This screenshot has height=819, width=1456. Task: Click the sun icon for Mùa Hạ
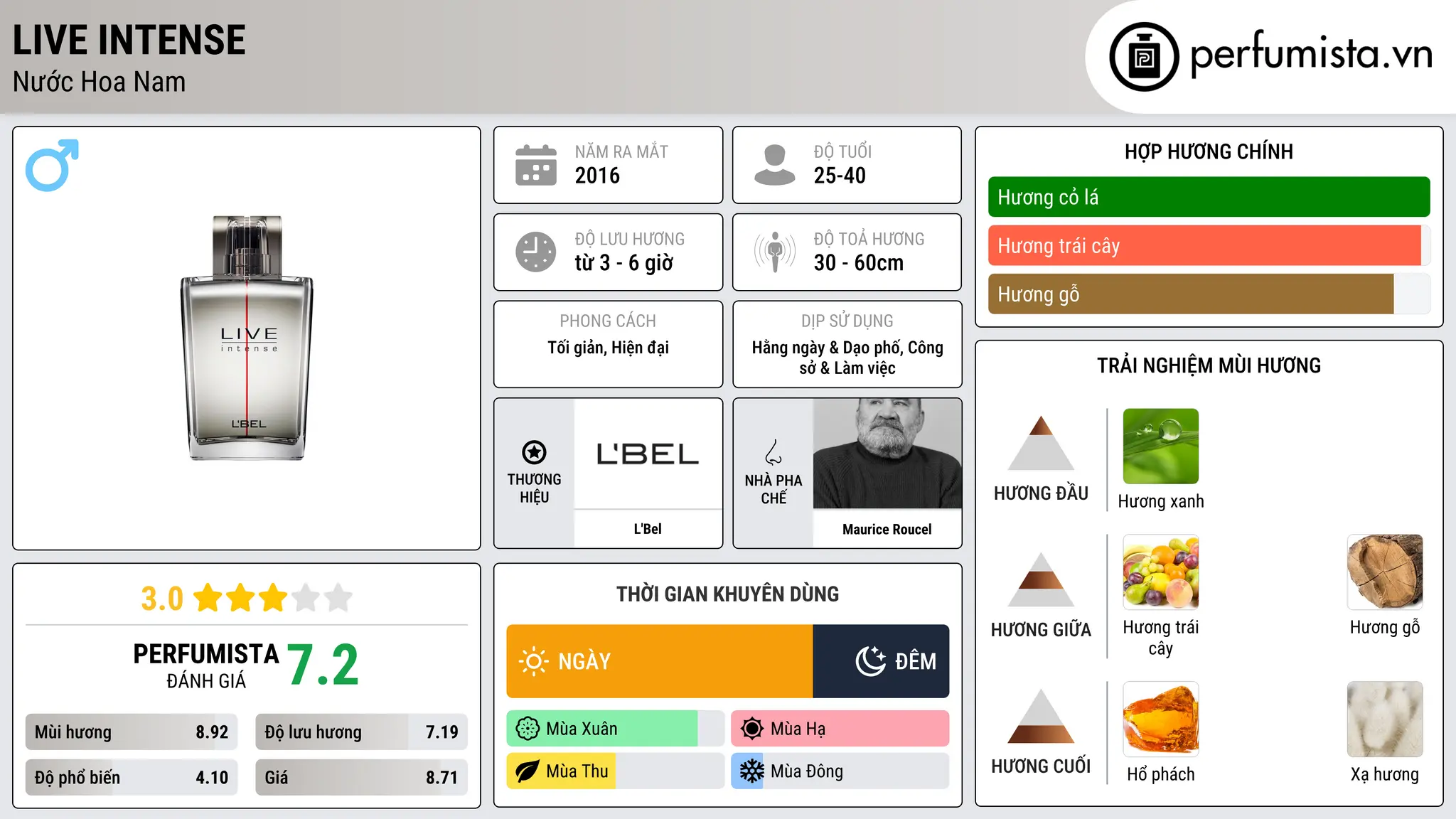pos(752,729)
